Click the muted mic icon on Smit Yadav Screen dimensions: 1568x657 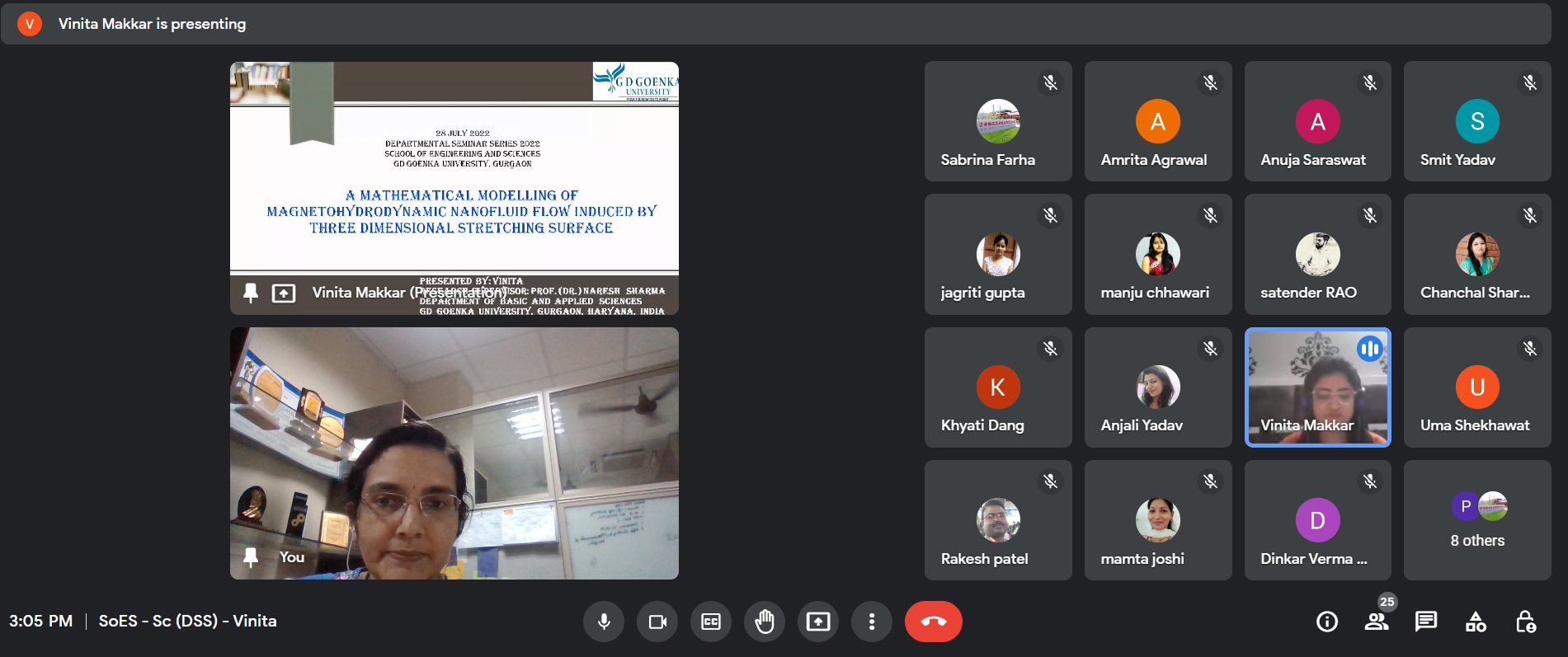click(x=1530, y=82)
